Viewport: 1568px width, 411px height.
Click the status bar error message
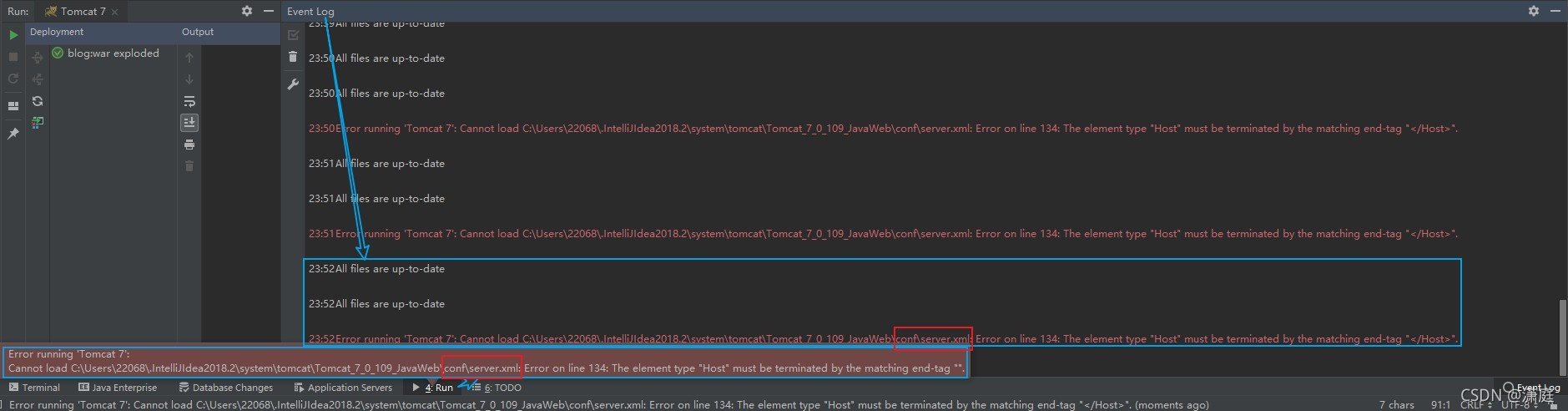608,405
